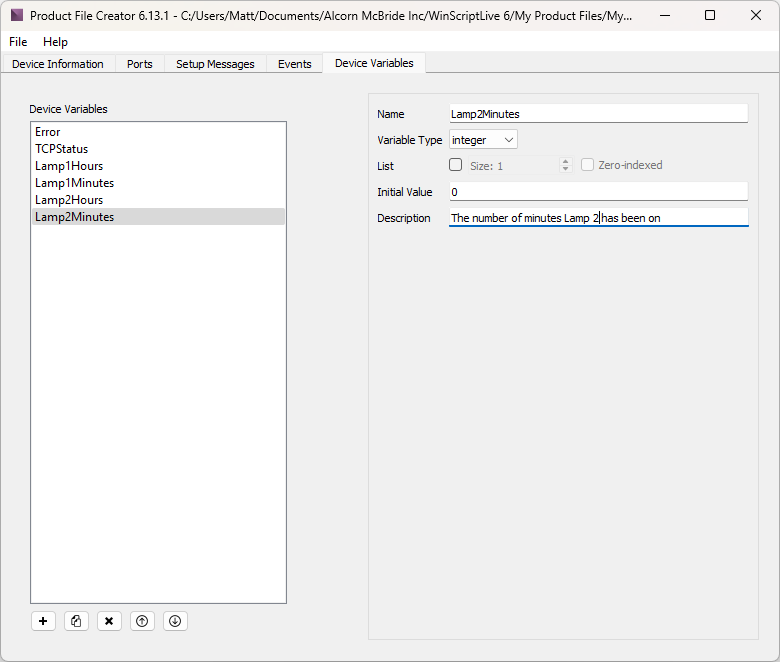Select the TCPStatus variable in the list
Image resolution: width=780 pixels, height=662 pixels.
point(62,149)
